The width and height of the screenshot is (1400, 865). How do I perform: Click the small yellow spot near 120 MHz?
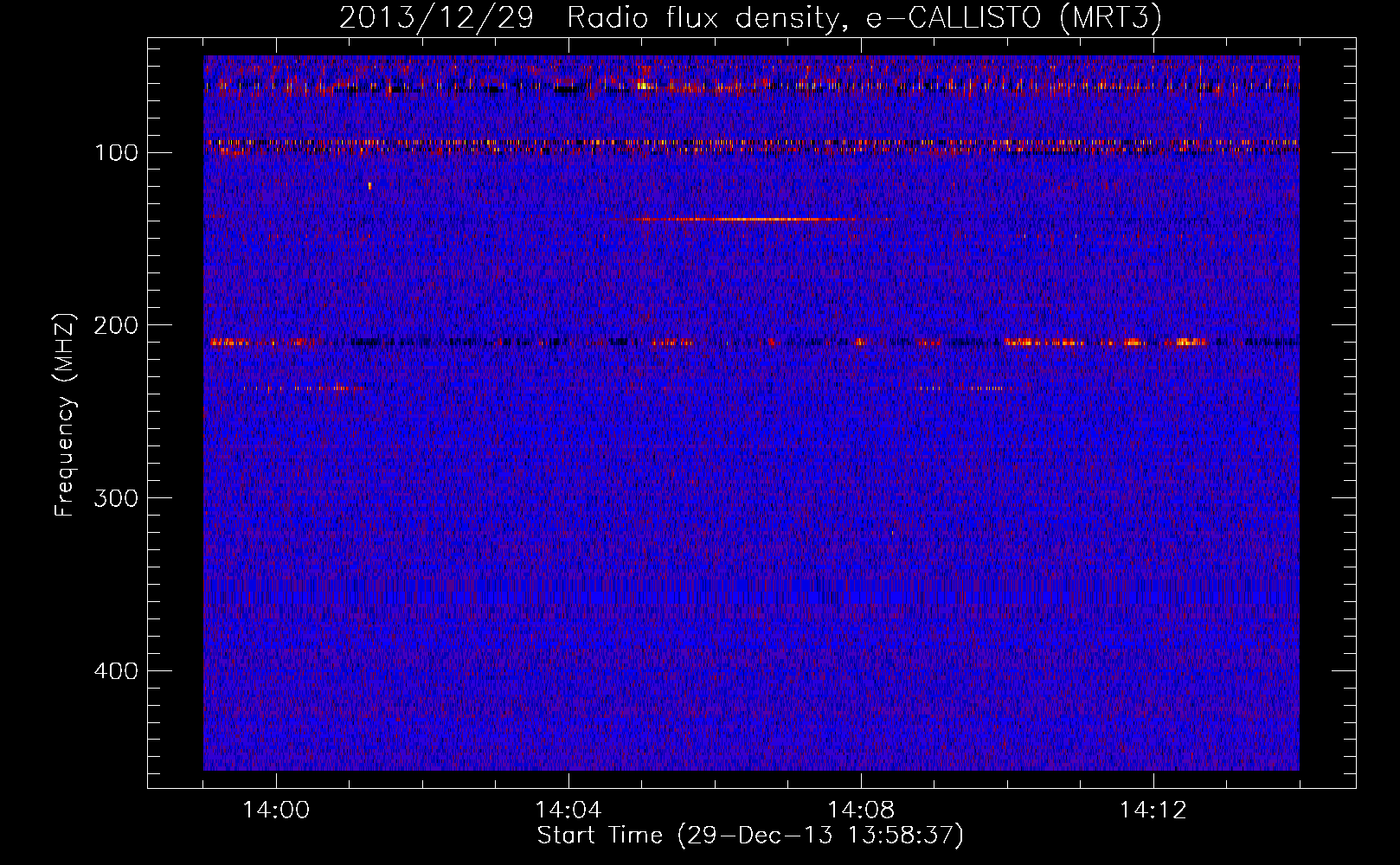coord(369,185)
